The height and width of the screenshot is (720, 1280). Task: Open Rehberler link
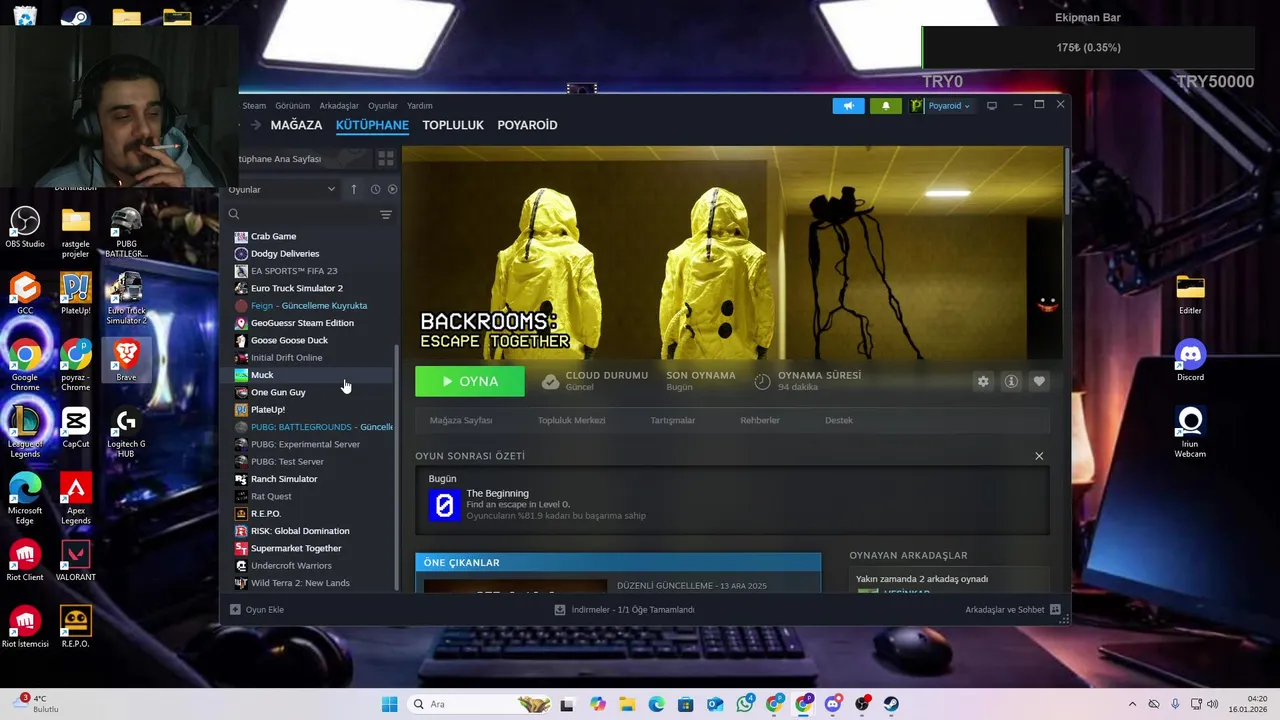(x=760, y=420)
